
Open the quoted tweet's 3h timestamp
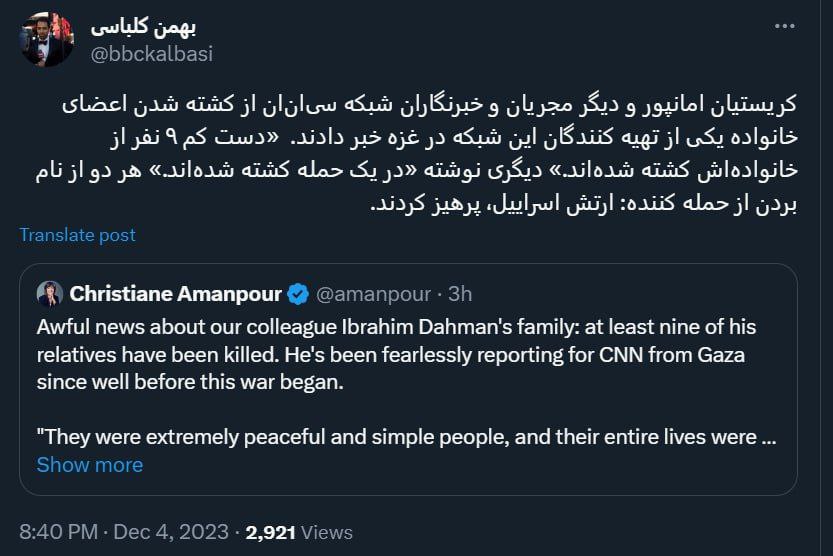[x=460, y=294]
